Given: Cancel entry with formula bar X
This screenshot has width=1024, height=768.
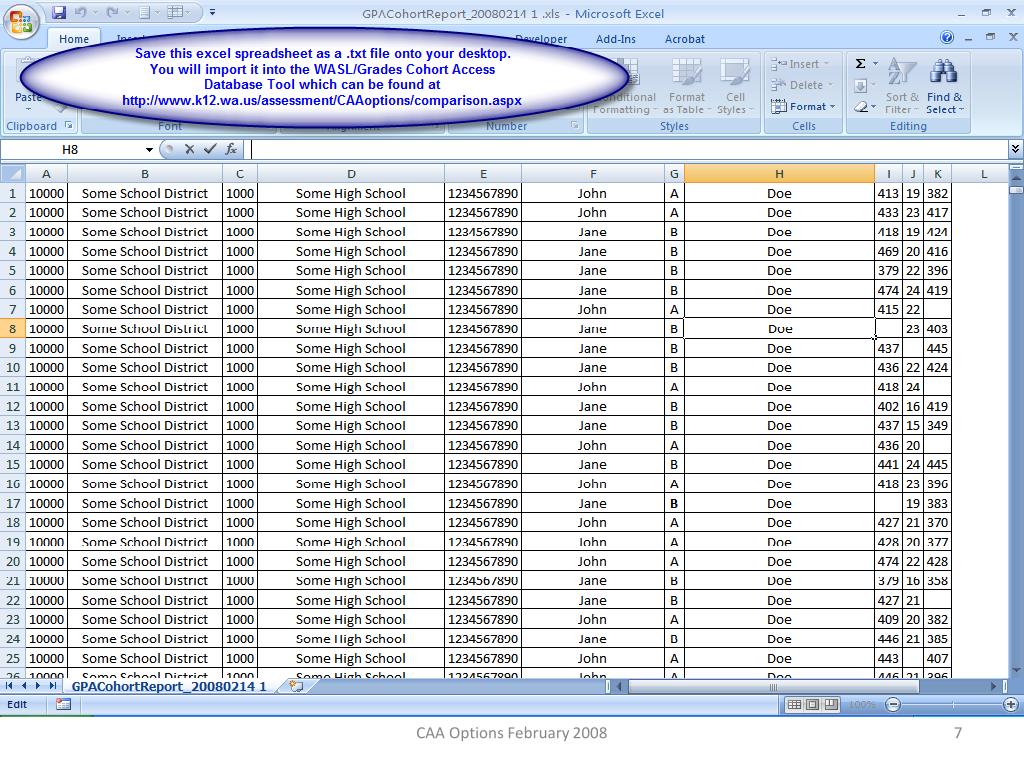Looking at the screenshot, I should click(x=189, y=150).
